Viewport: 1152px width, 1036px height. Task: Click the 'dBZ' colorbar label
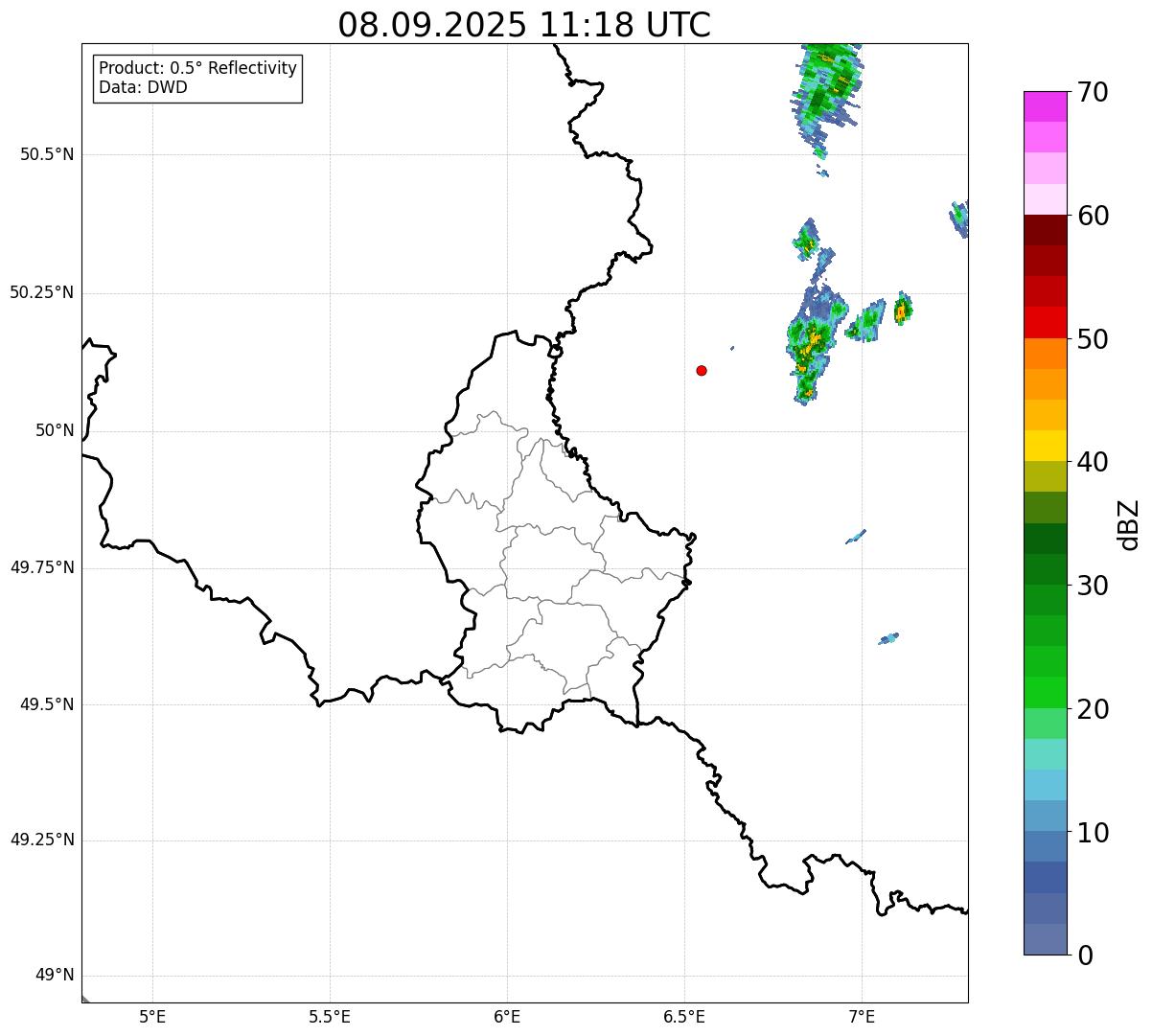coord(1129,523)
